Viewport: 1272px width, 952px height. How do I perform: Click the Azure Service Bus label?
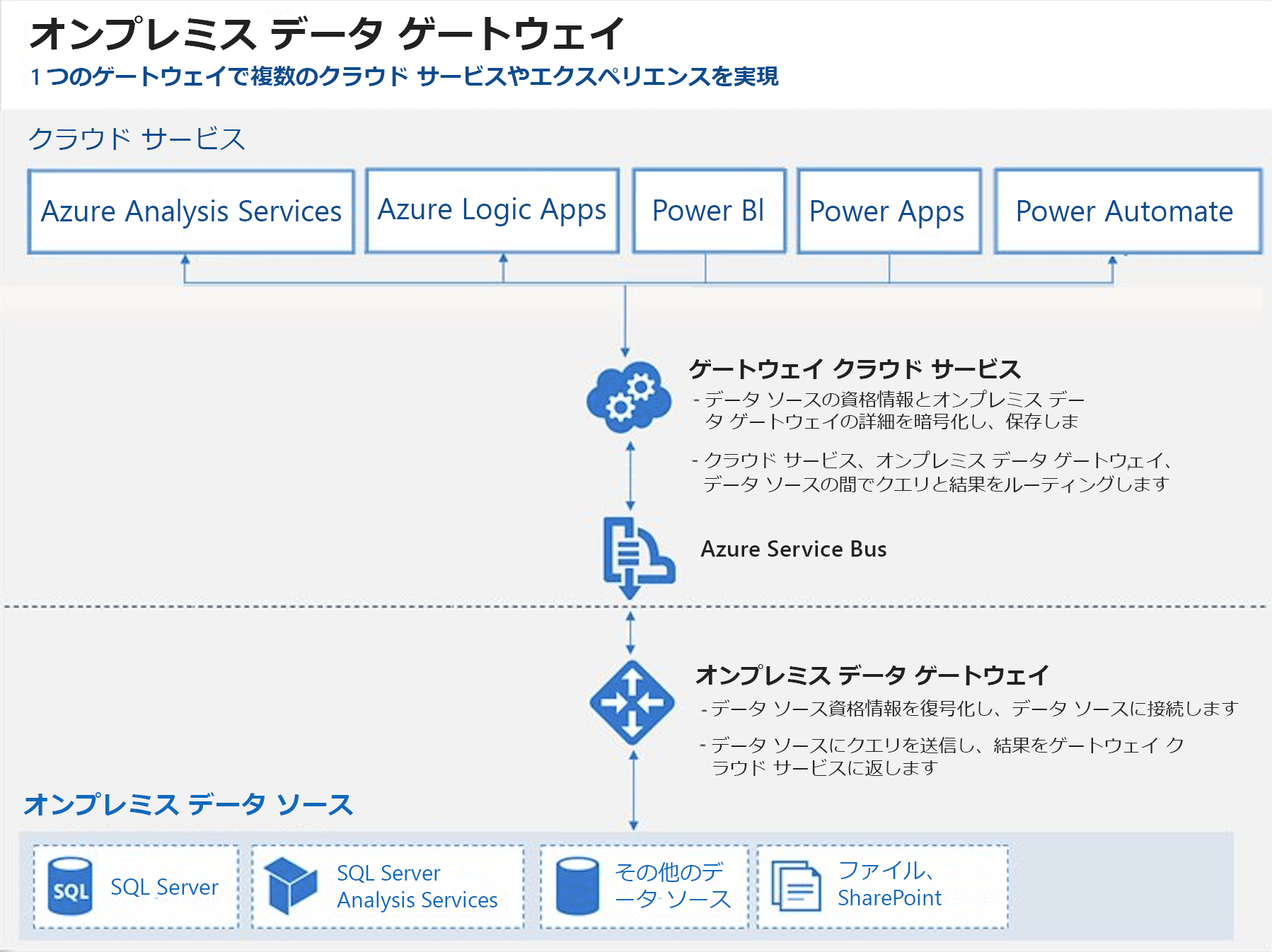(x=793, y=550)
